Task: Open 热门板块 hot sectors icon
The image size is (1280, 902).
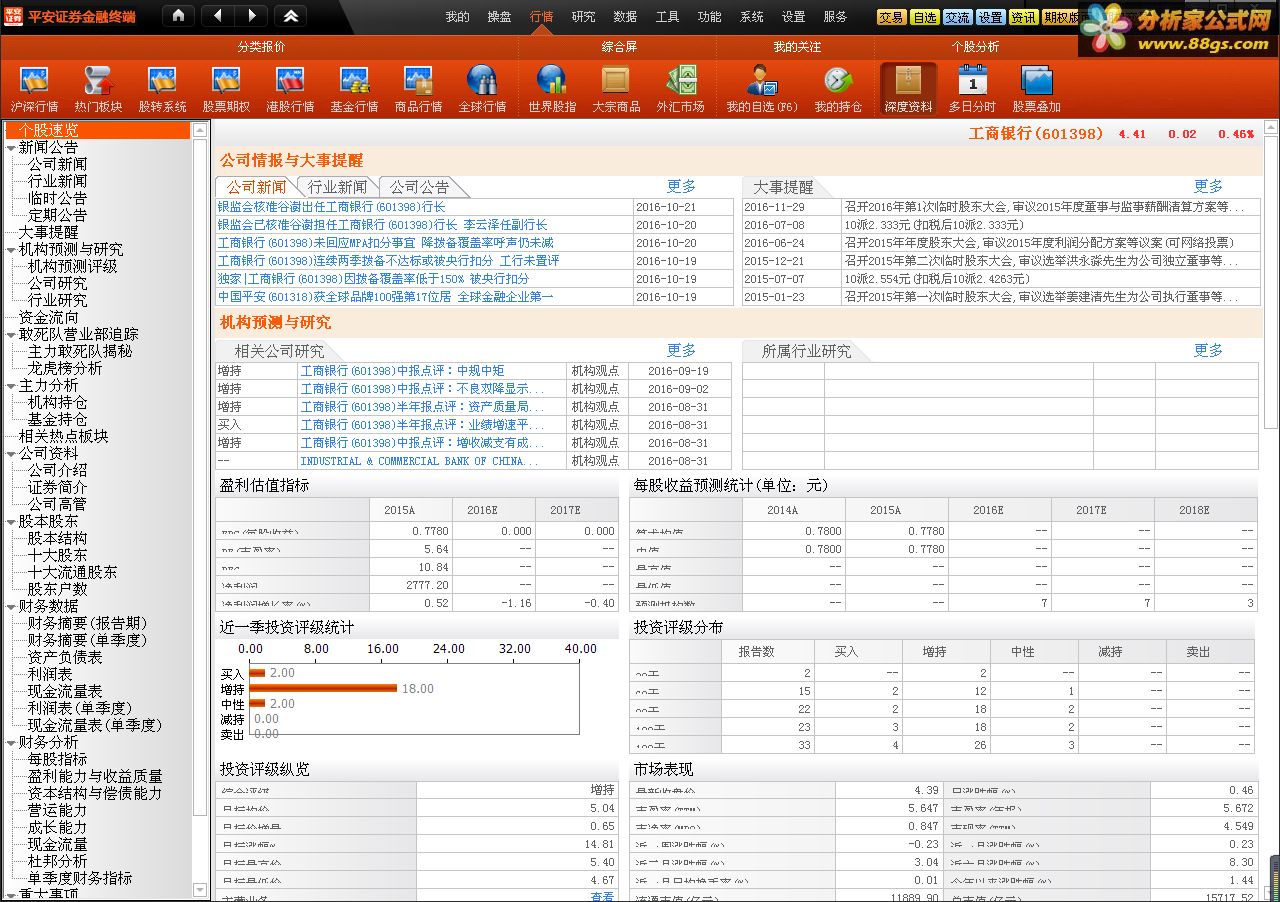Action: click(98, 89)
